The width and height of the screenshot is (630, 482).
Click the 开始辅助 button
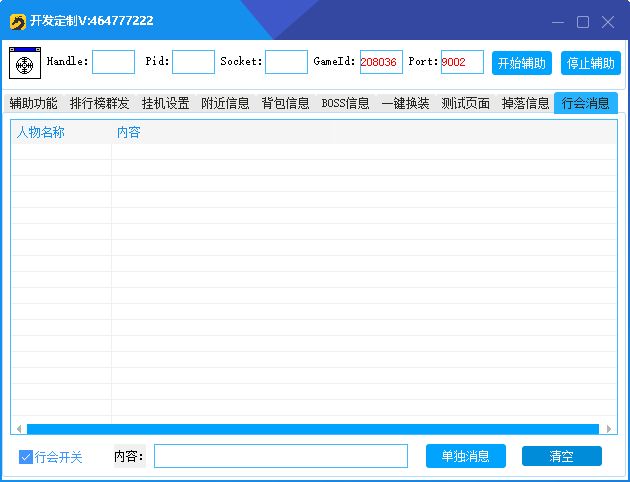(521, 63)
